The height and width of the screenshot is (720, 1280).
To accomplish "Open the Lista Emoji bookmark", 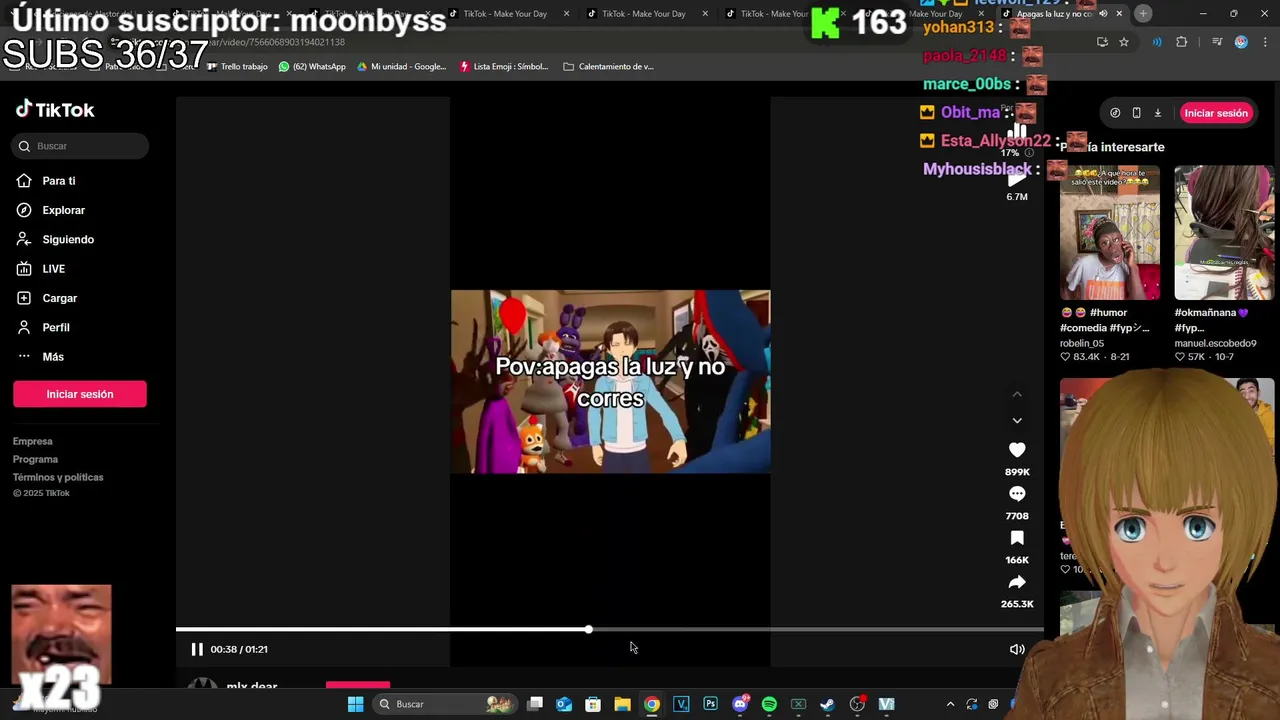I will click(504, 67).
